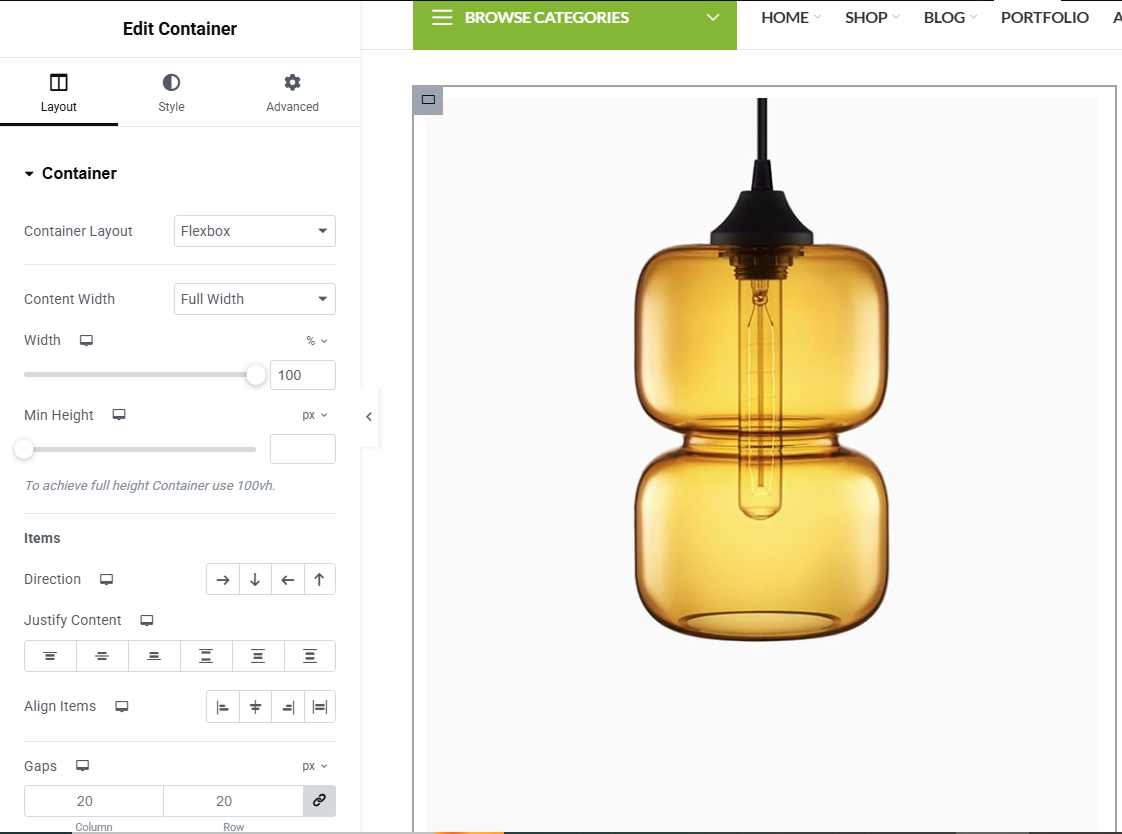1122x834 pixels.
Task: Change the Min Height px unit
Action: 314,415
